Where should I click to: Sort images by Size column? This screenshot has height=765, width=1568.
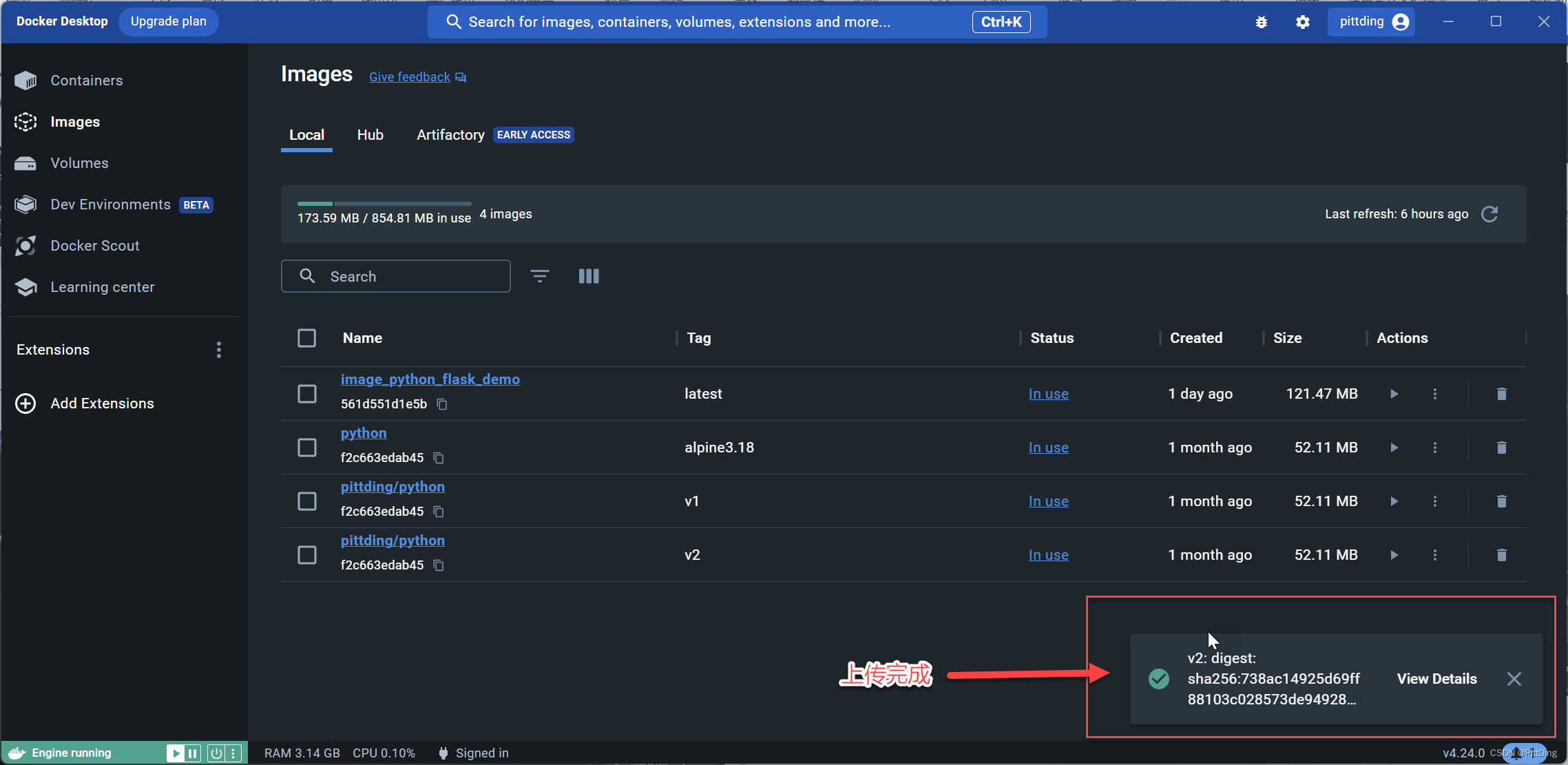point(1287,338)
